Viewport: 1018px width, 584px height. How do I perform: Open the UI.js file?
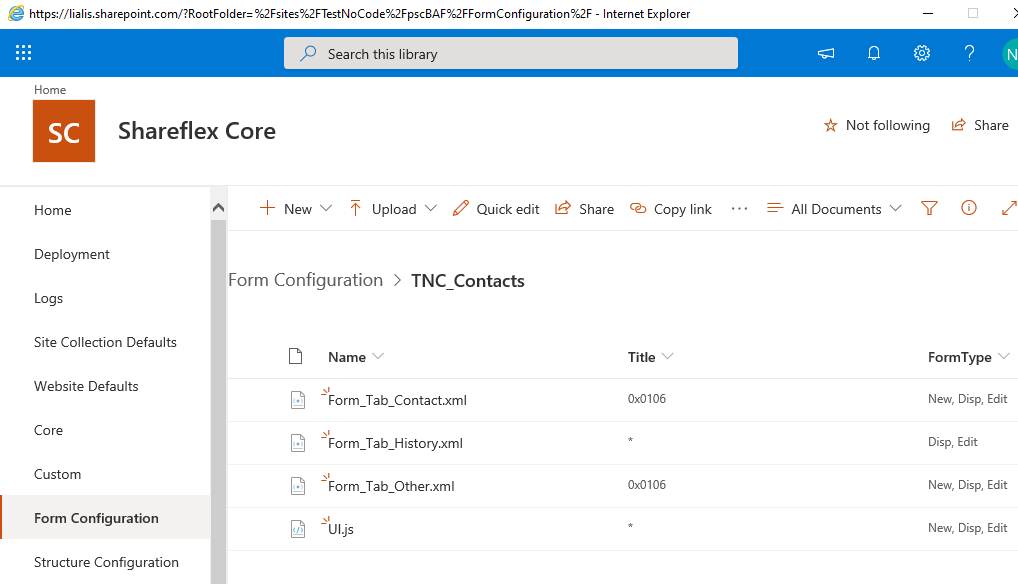[x=341, y=529]
